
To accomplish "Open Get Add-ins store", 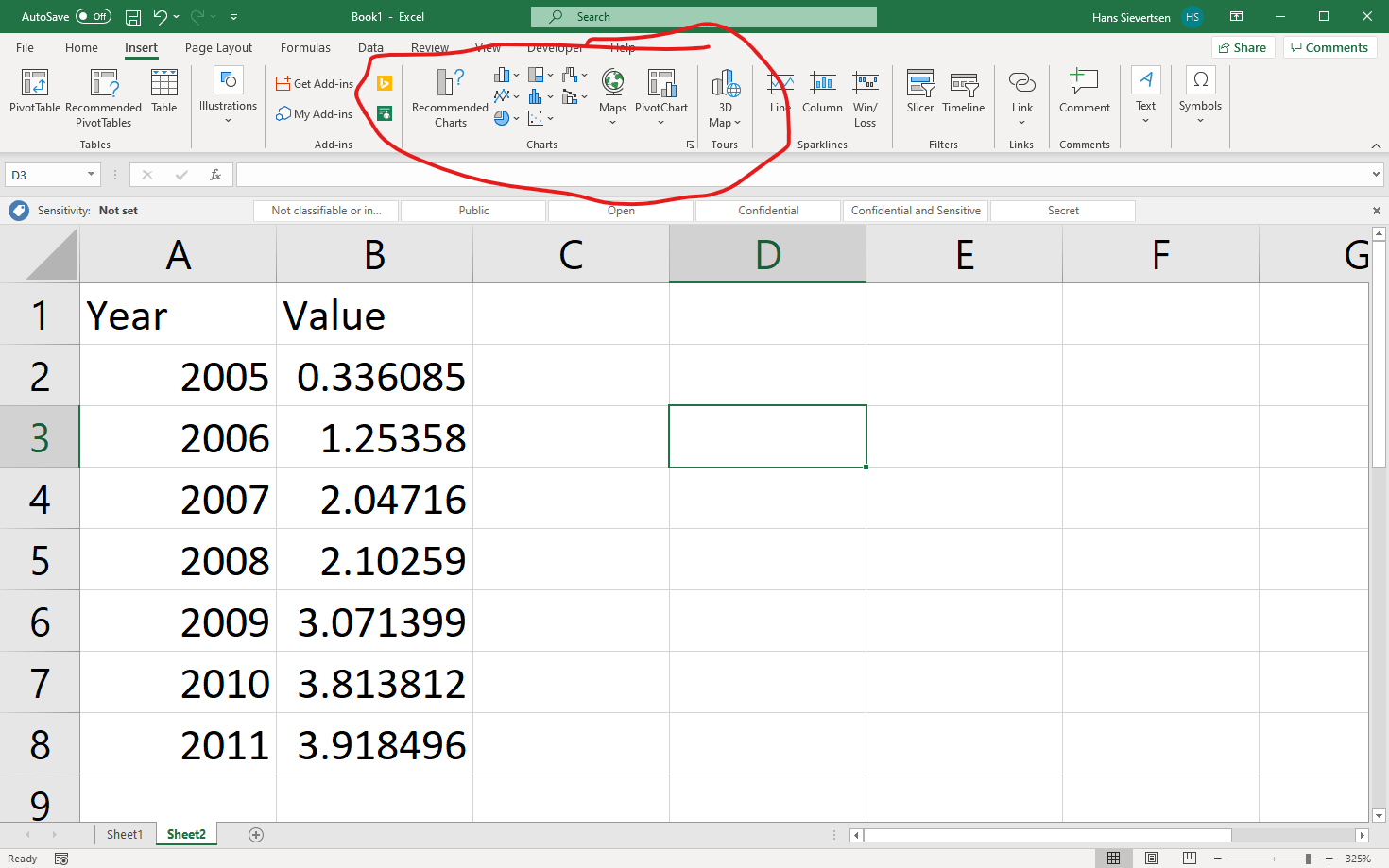I will (315, 84).
